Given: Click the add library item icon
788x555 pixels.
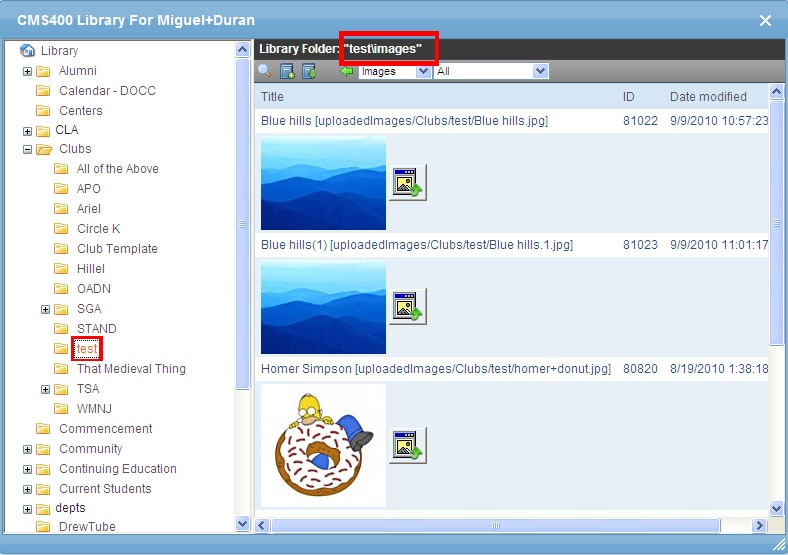Looking at the screenshot, I should tap(287, 71).
